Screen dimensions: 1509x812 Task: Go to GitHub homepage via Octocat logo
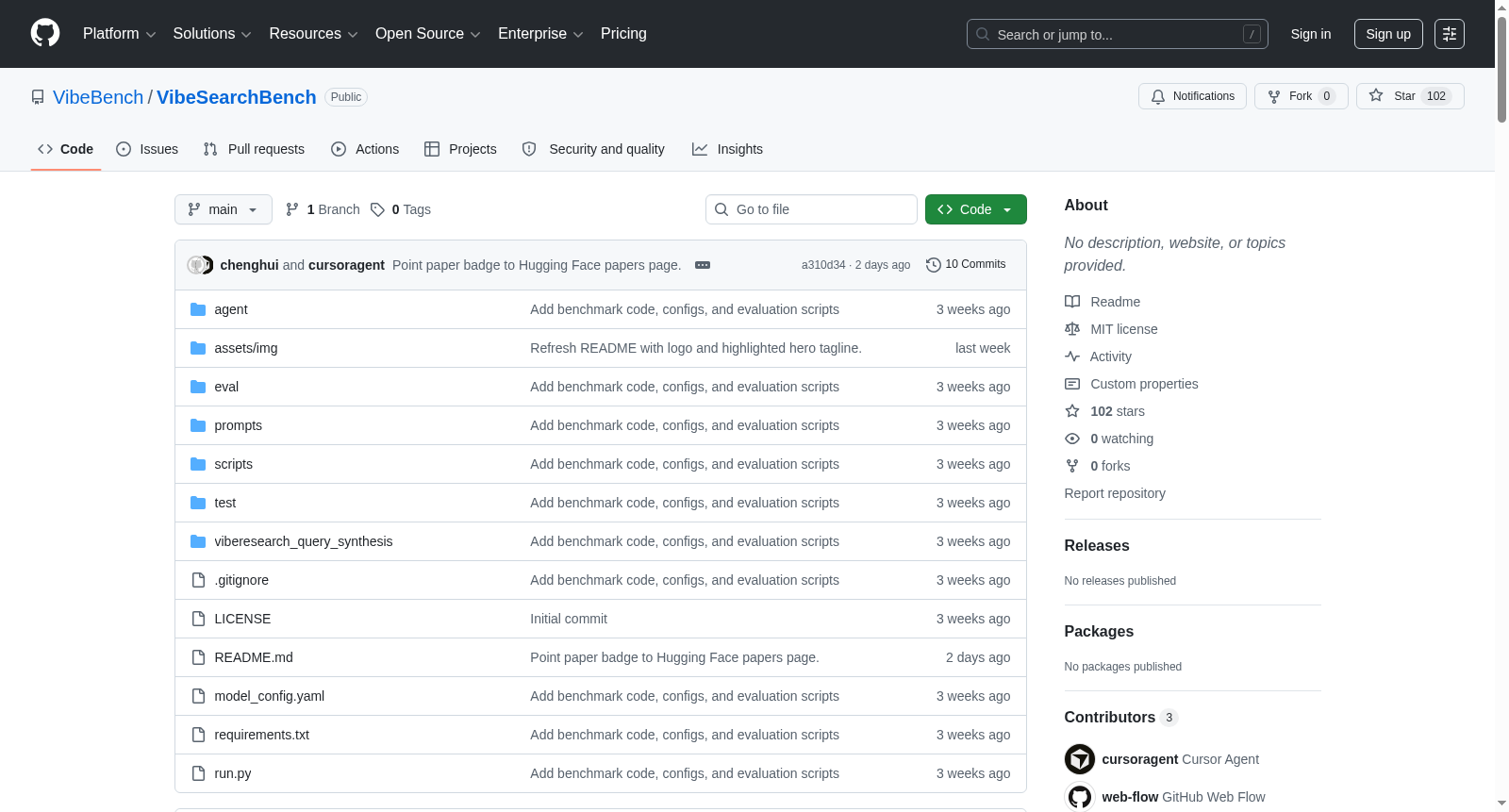pos(45,34)
